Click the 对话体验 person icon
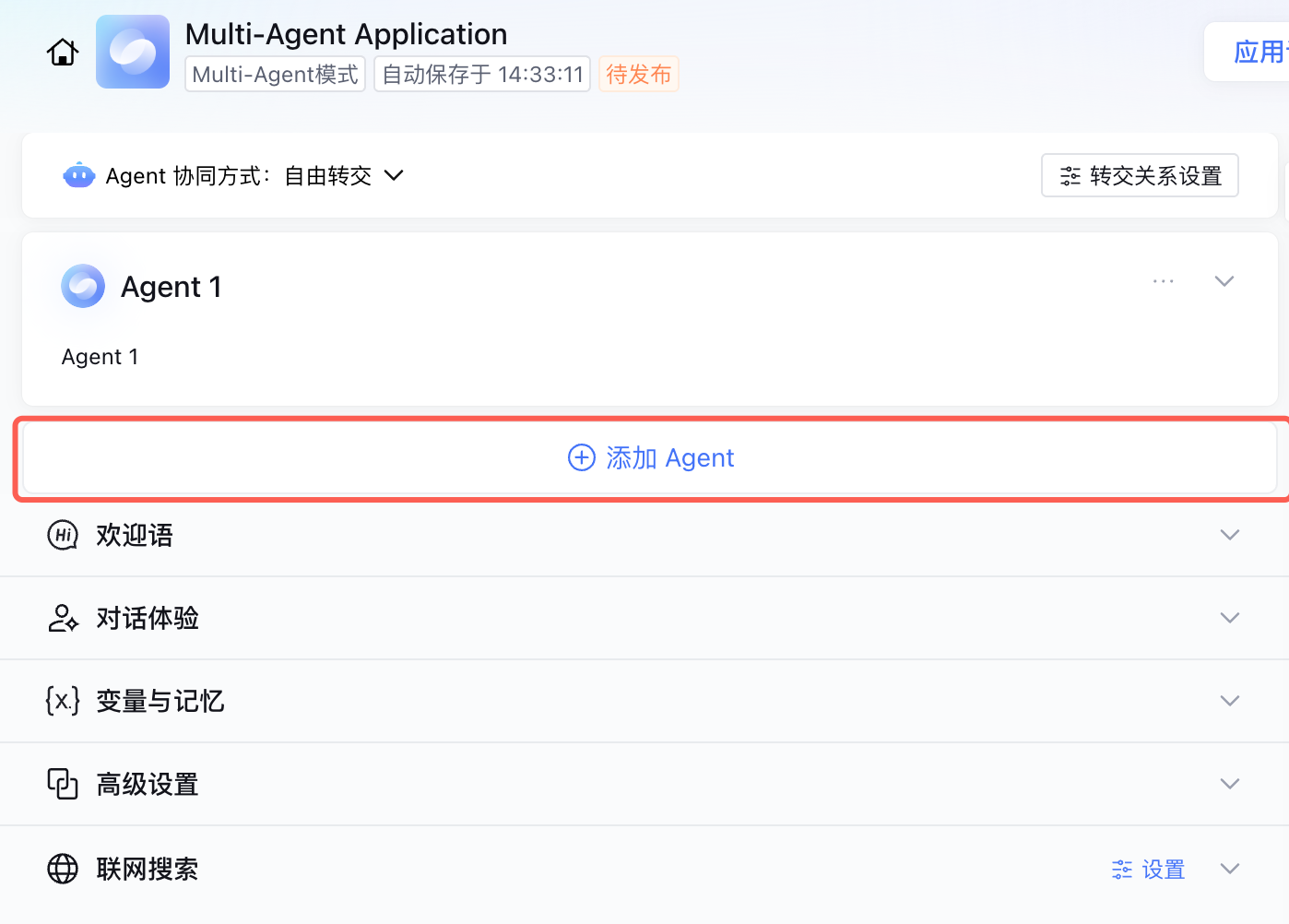This screenshot has width=1289, height=924. click(63, 618)
